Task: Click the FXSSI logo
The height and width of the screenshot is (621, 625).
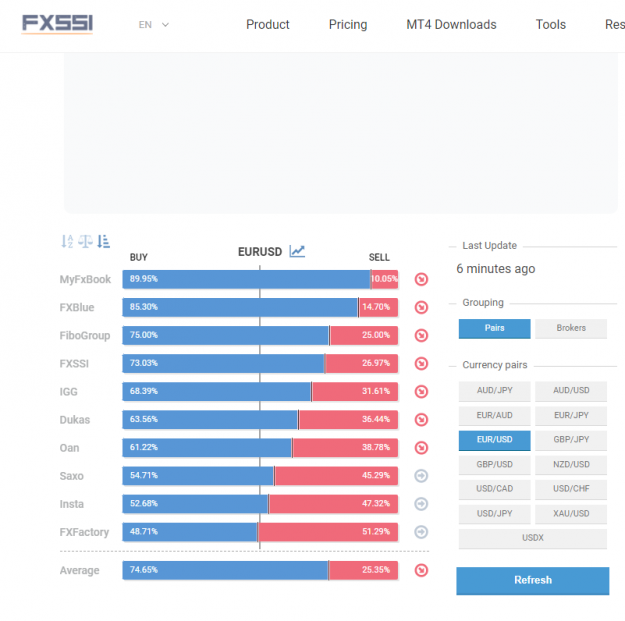Action: click(57, 24)
